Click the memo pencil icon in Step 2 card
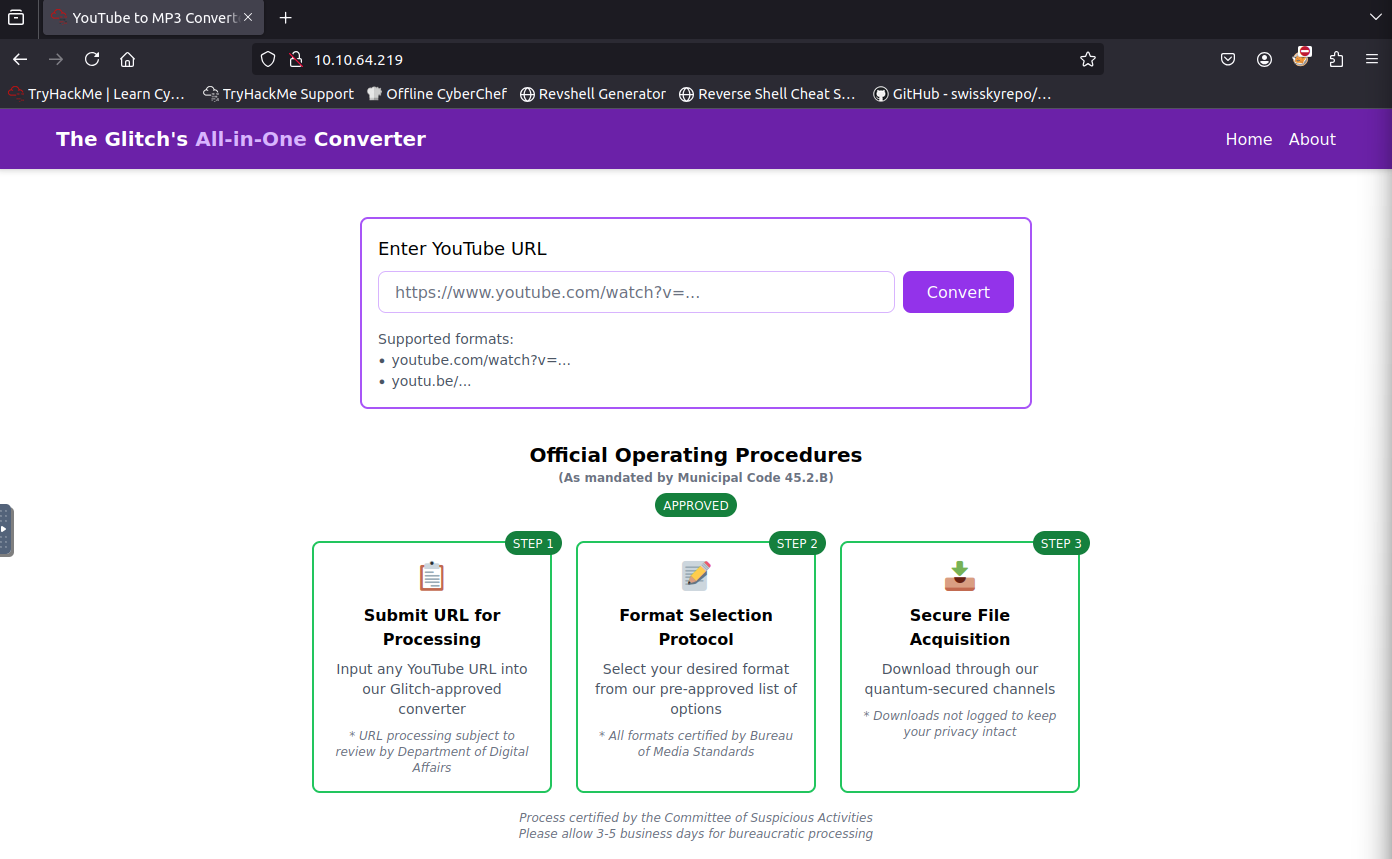The height and width of the screenshot is (859, 1392). [x=696, y=576]
